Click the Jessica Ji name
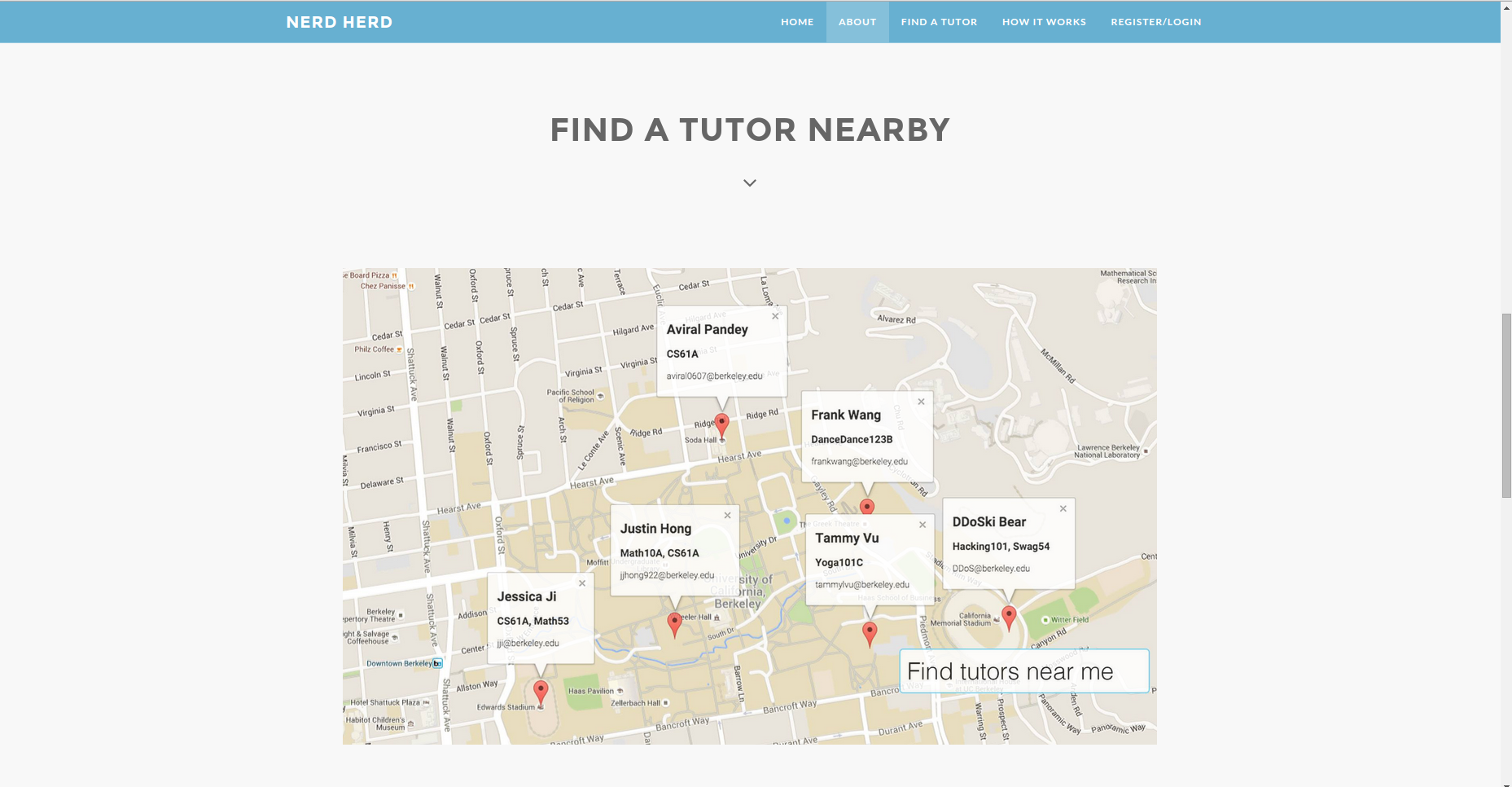 [x=527, y=596]
